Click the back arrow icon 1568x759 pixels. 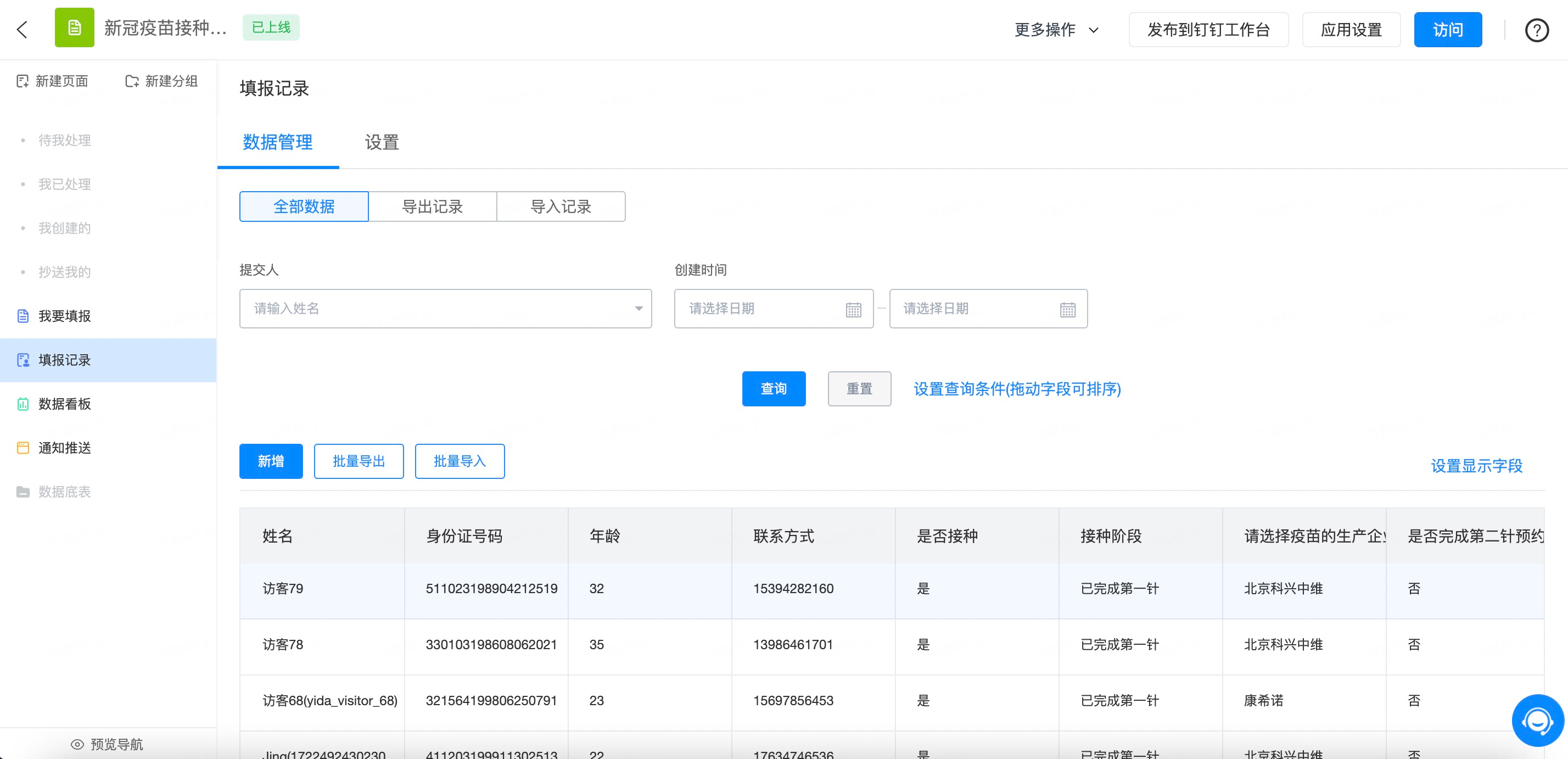pos(23,29)
